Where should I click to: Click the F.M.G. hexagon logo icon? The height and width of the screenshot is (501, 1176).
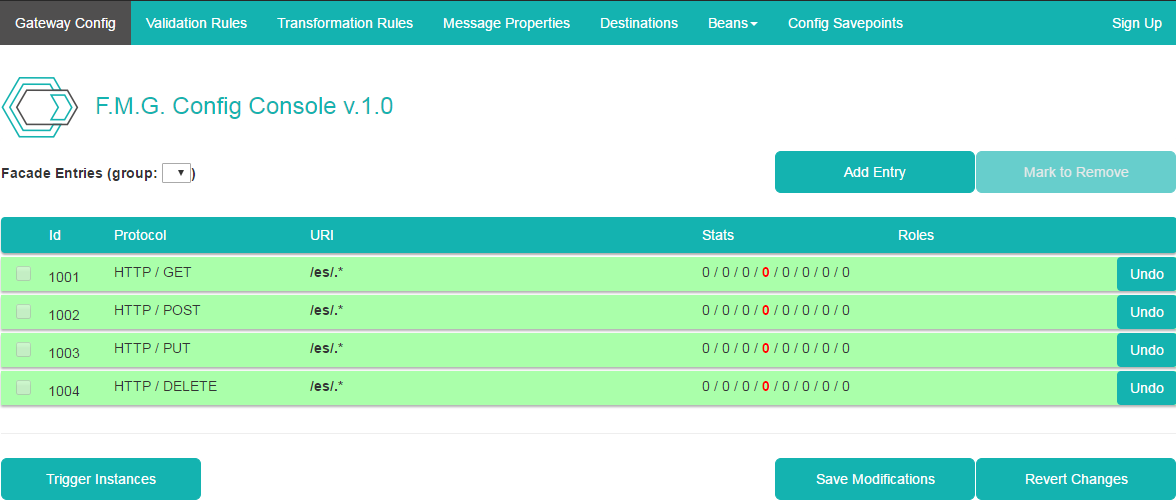click(40, 106)
